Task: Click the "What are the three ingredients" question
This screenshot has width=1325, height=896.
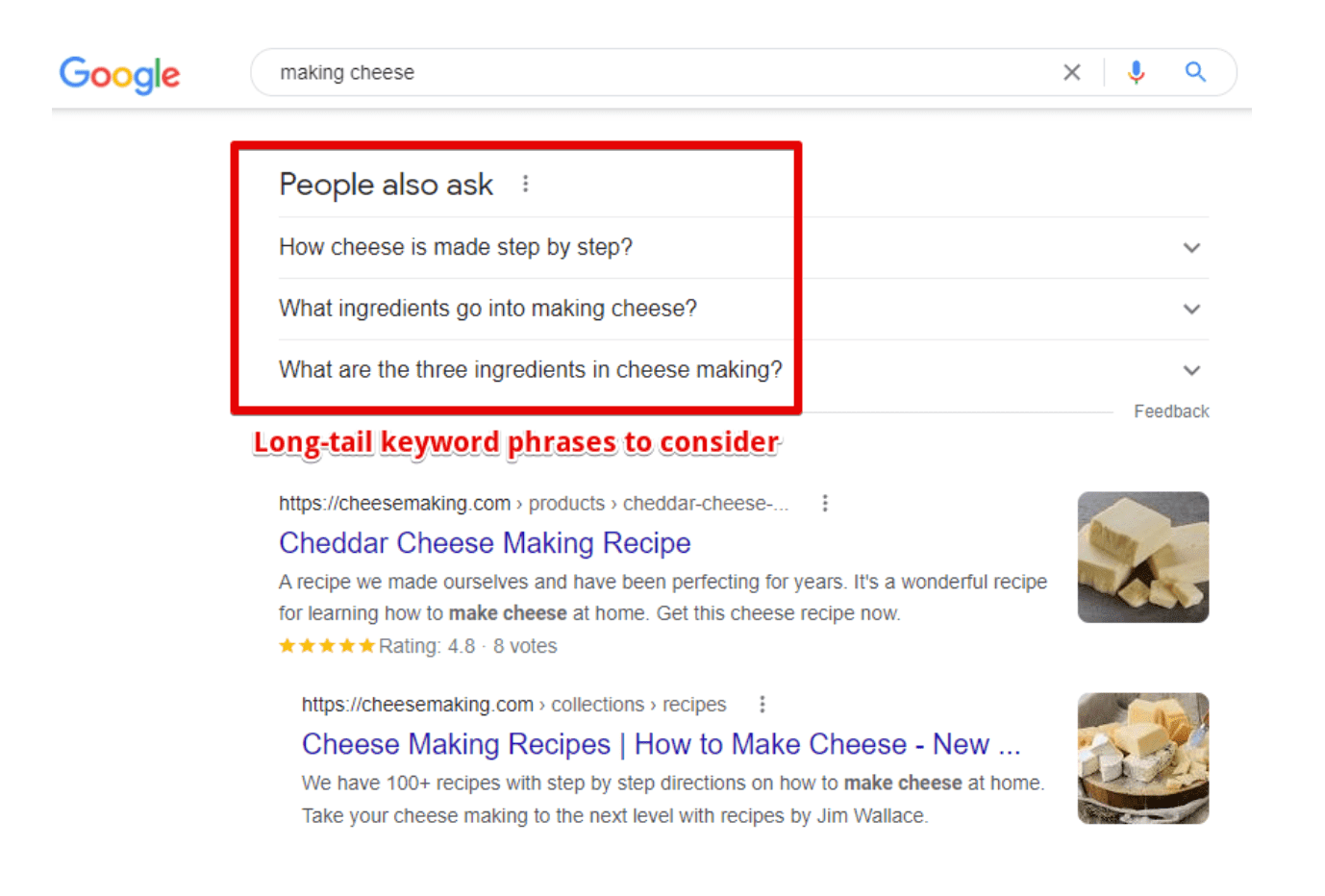Action: pyautogui.click(x=530, y=370)
